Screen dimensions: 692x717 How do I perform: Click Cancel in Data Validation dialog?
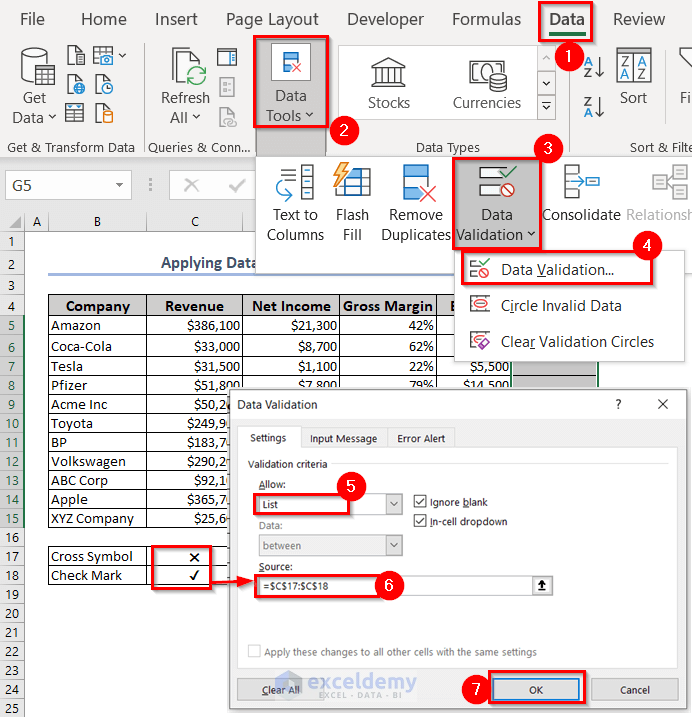point(635,690)
